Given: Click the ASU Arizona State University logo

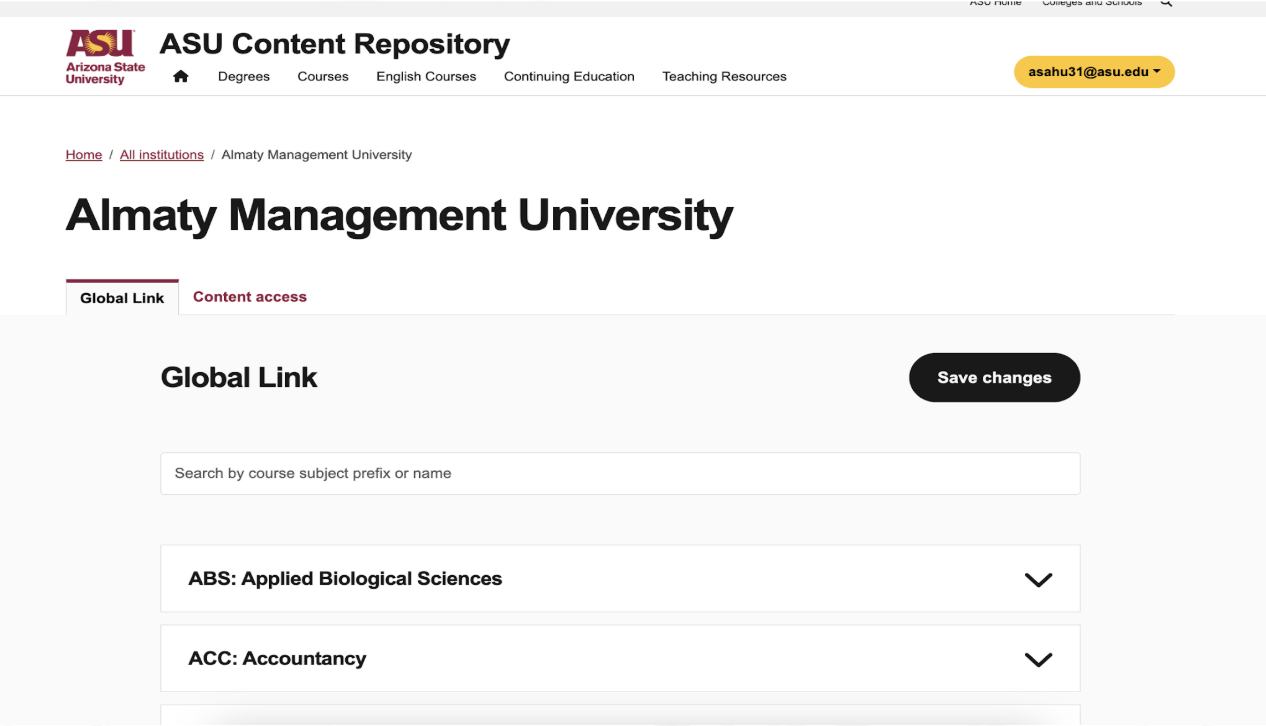Looking at the screenshot, I should pos(105,59).
